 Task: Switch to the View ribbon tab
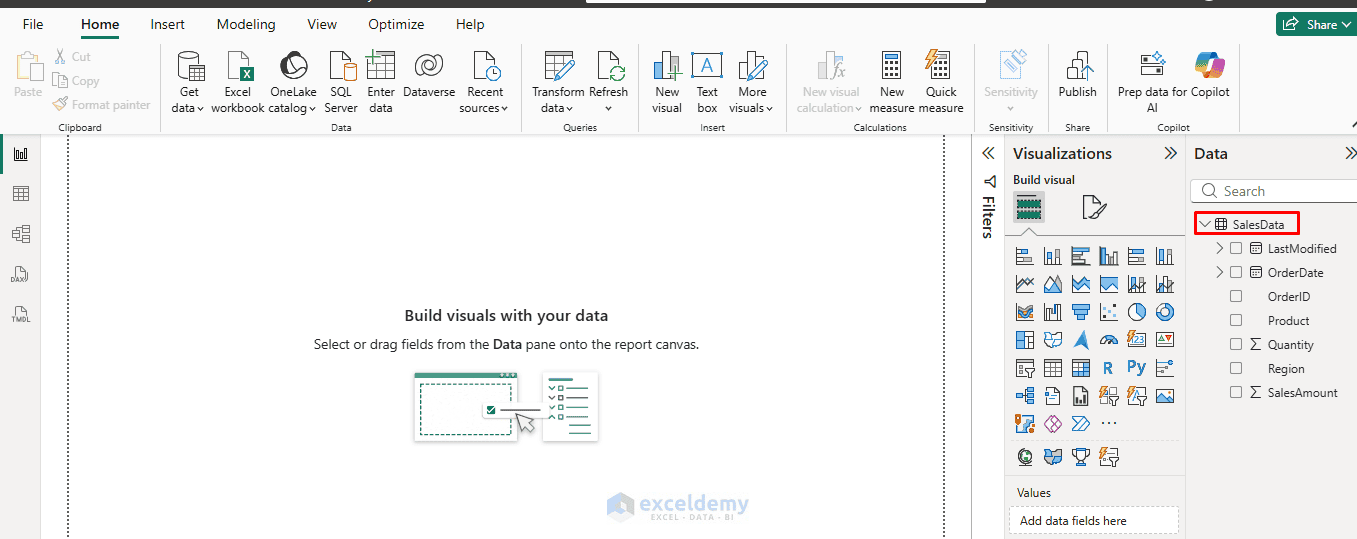coord(322,24)
